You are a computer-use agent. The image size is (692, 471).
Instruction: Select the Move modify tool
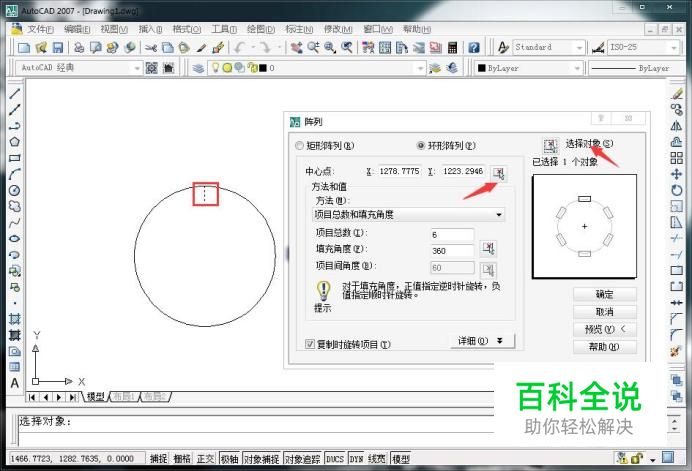point(676,174)
